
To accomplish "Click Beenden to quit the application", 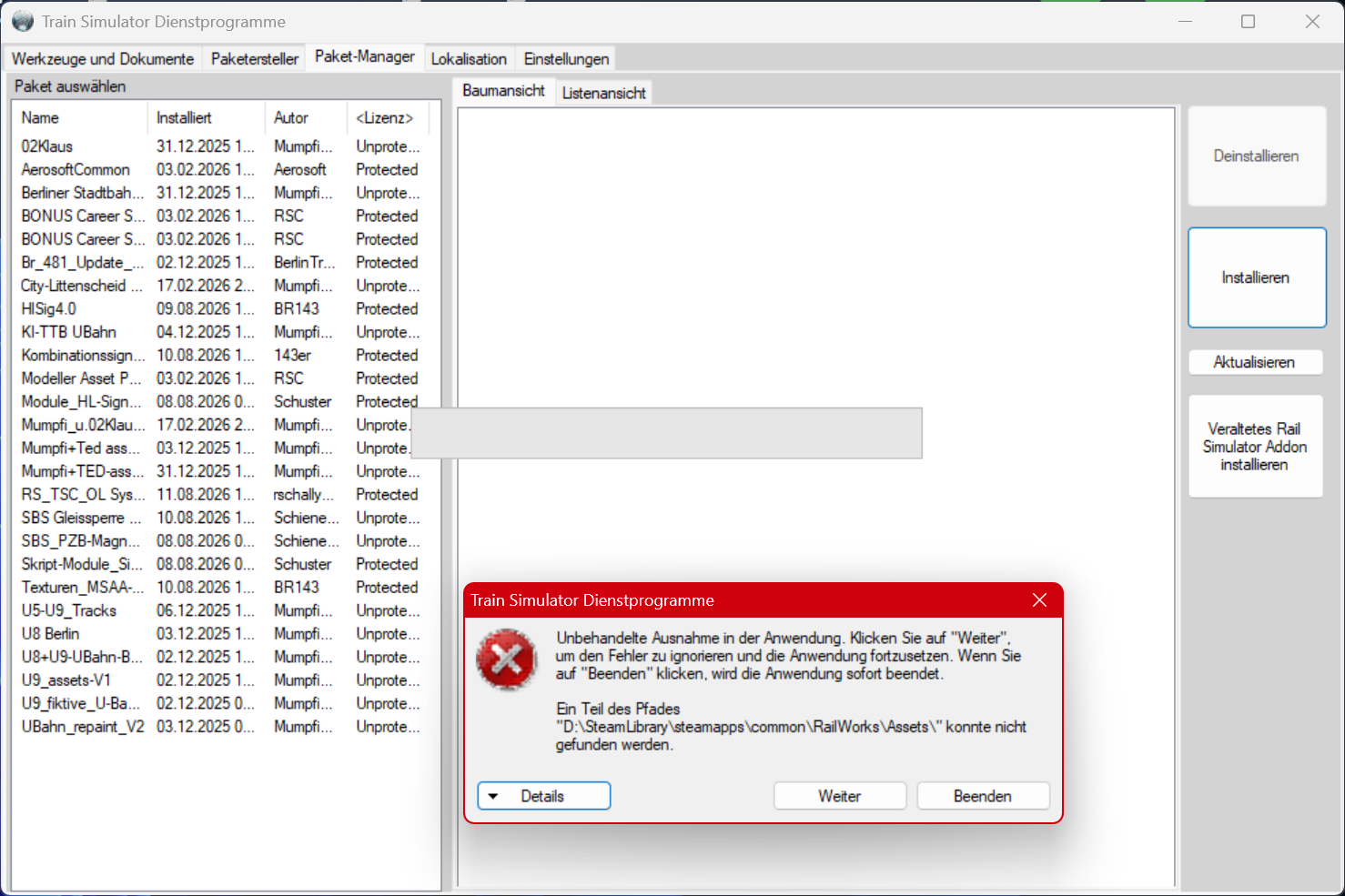I will (983, 796).
